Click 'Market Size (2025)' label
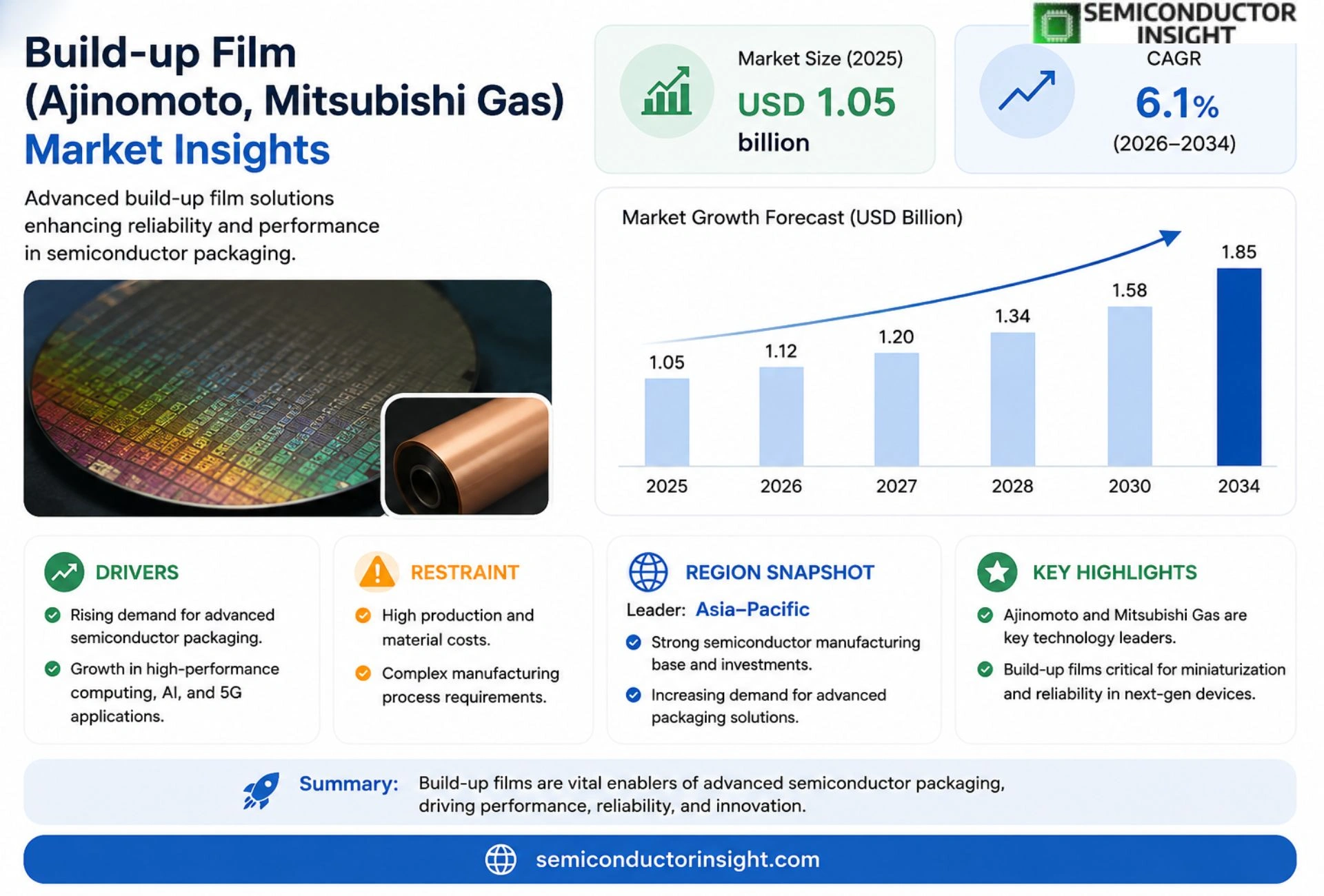Image resolution: width=1324 pixels, height=896 pixels. [821, 59]
